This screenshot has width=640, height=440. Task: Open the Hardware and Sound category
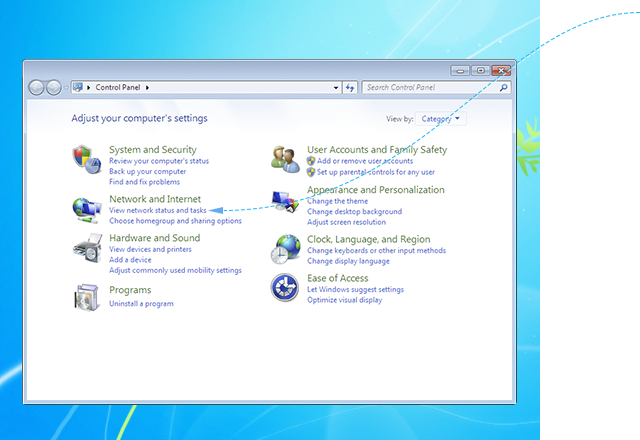pyautogui.click(x=154, y=238)
